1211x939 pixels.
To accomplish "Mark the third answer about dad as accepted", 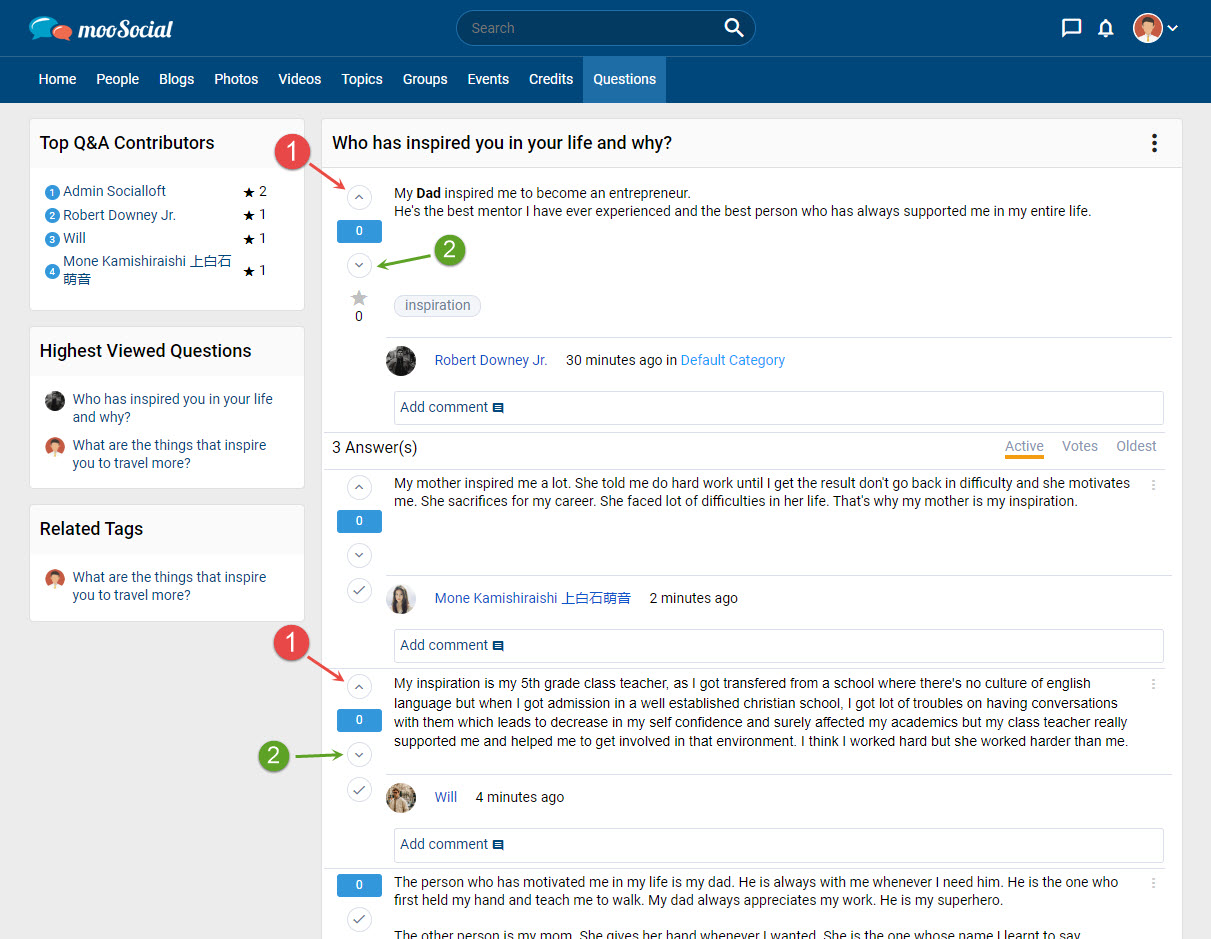I will [359, 919].
